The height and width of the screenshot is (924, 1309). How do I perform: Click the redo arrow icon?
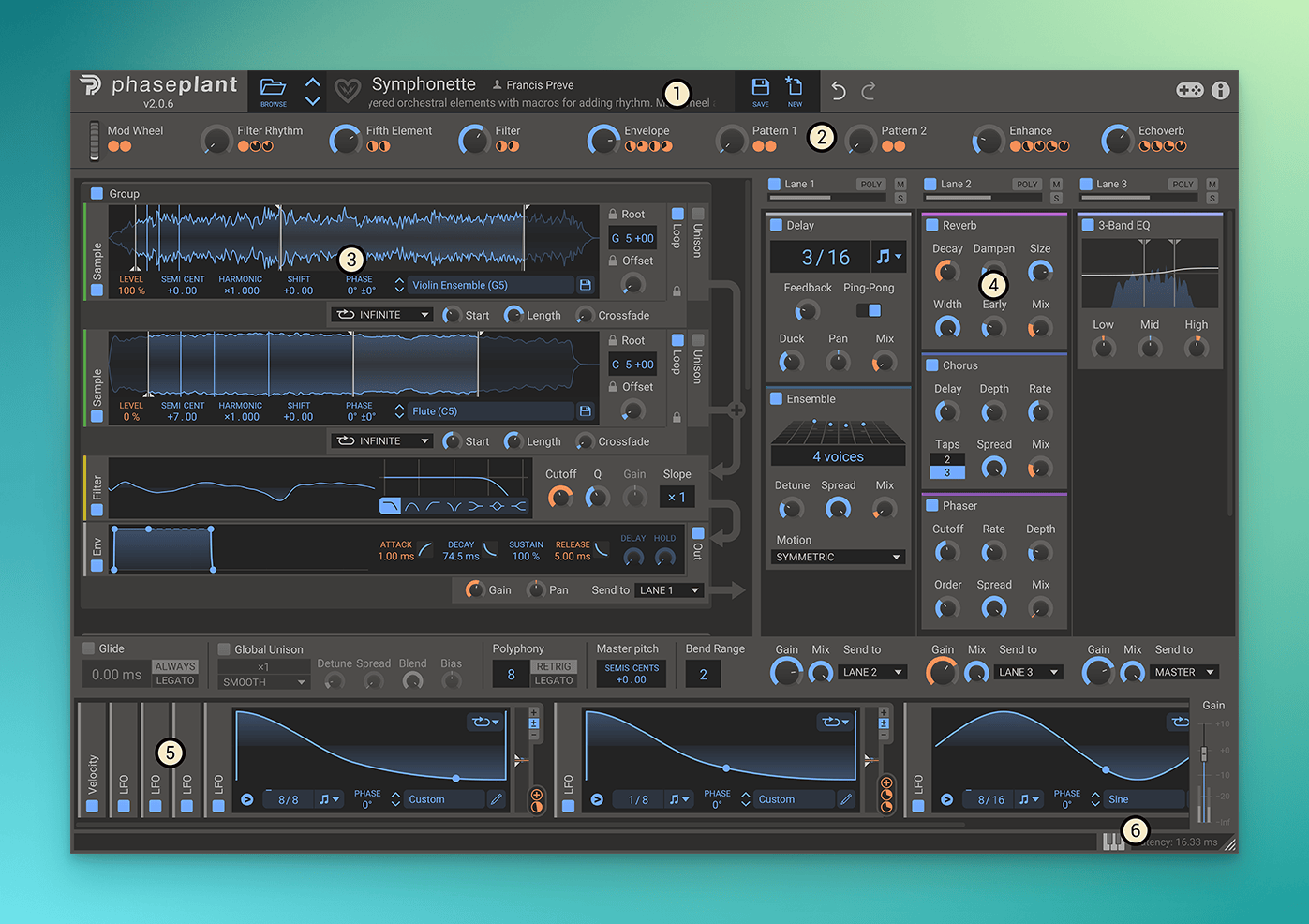(x=869, y=91)
